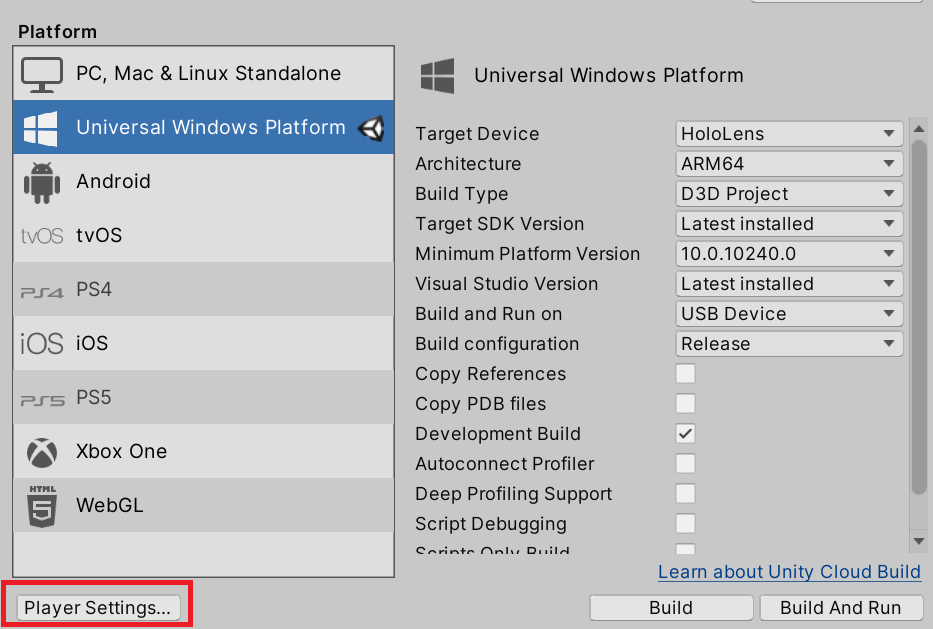Click the Visual Studio Version label

[507, 284]
